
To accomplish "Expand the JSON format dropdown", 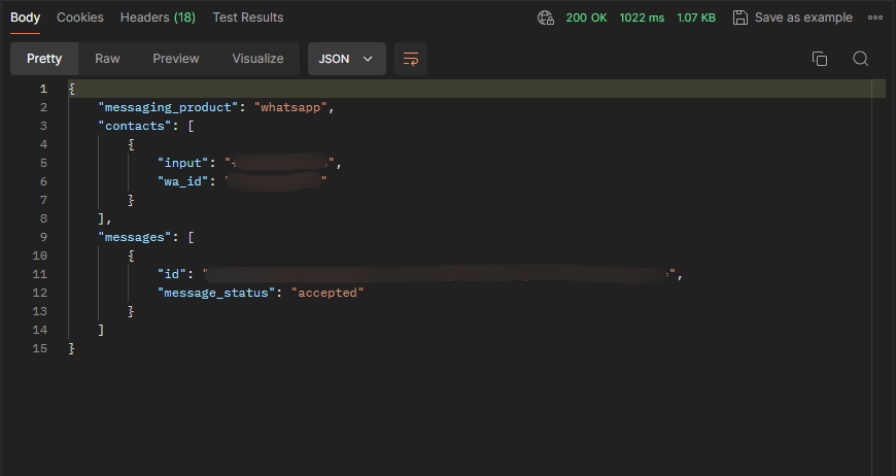I will 346,59.
